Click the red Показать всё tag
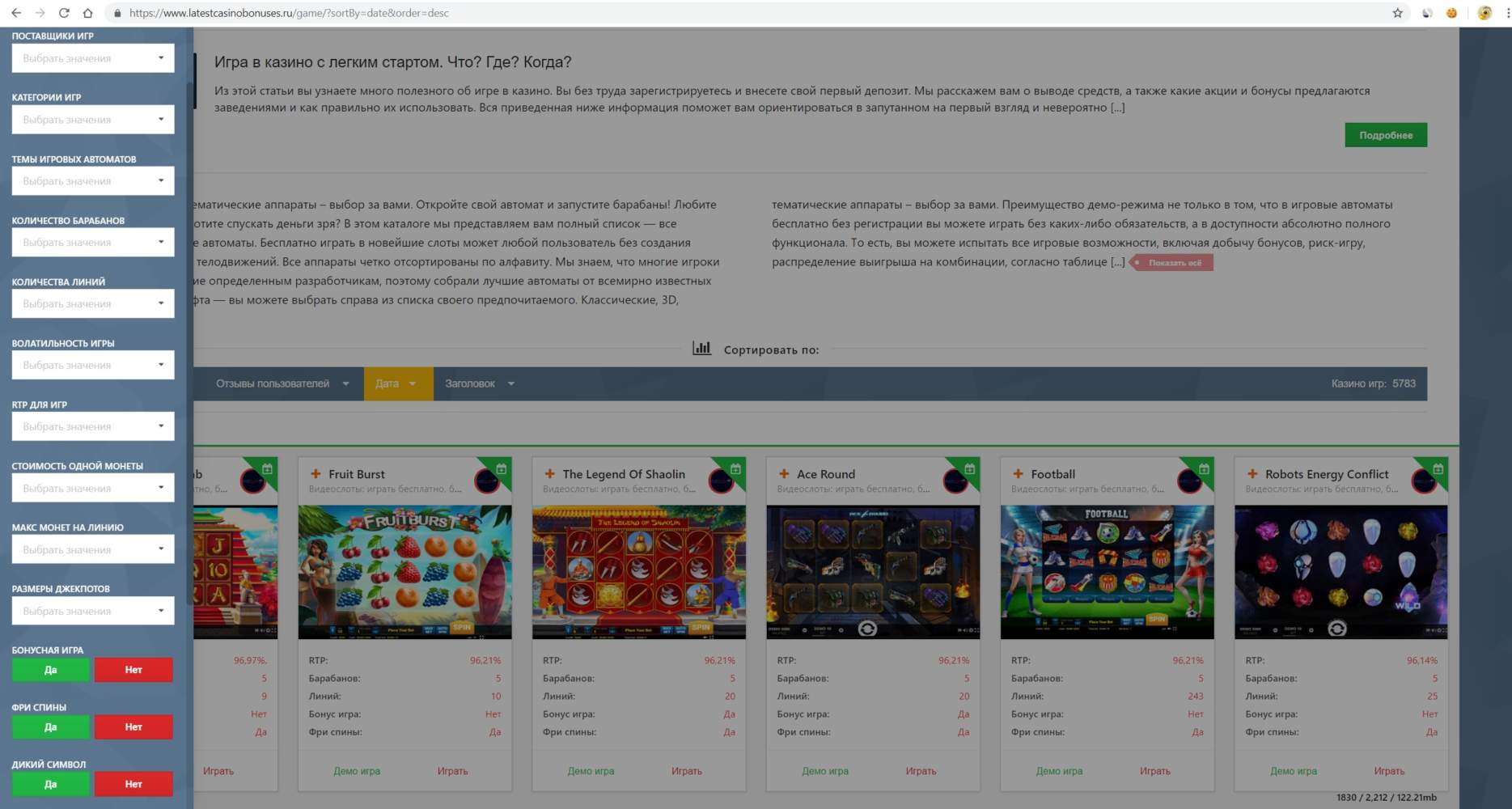Image resolution: width=1512 pixels, height=809 pixels. click(x=1174, y=263)
